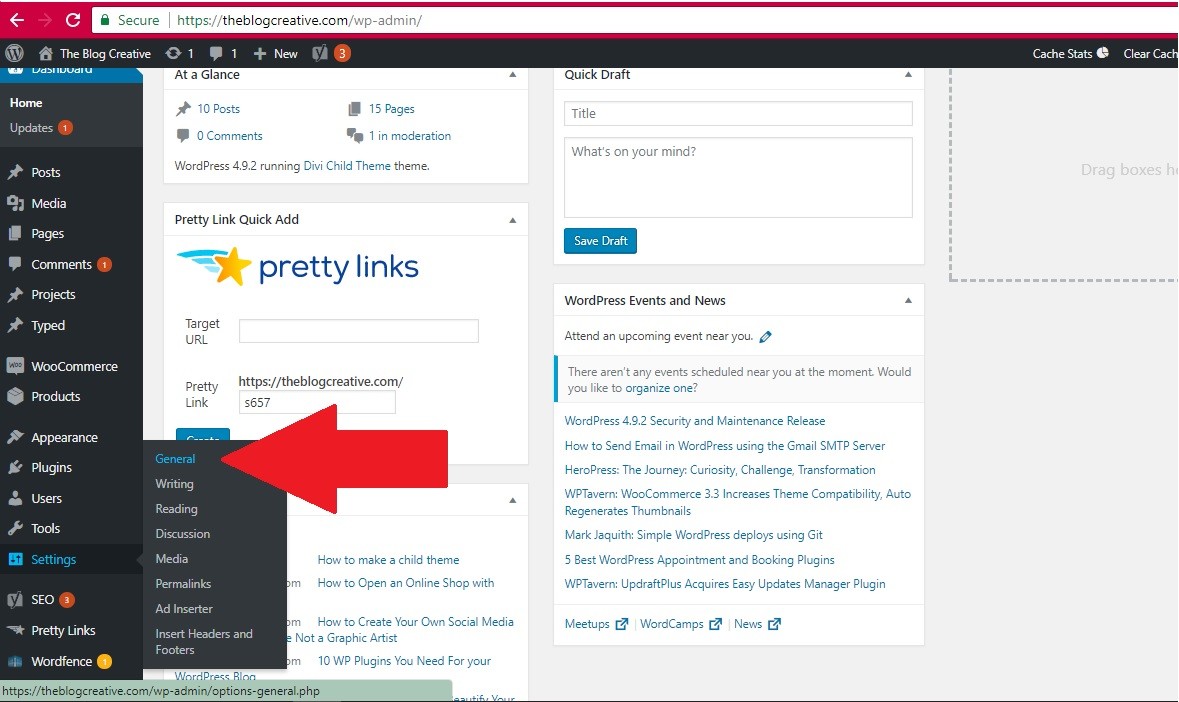Screen dimensions: 1179x702
Task: Click the Posts pushpin icon in sidebar
Action: (15, 172)
